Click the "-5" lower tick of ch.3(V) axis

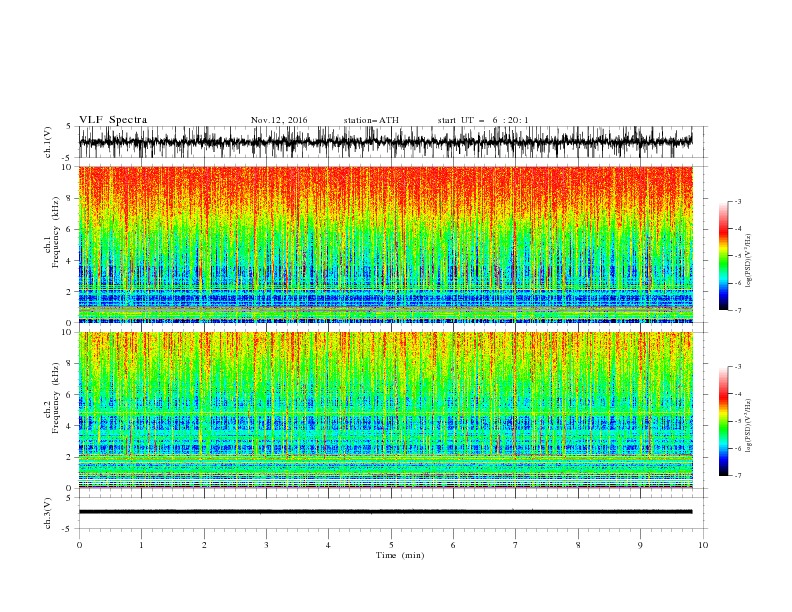(66, 529)
